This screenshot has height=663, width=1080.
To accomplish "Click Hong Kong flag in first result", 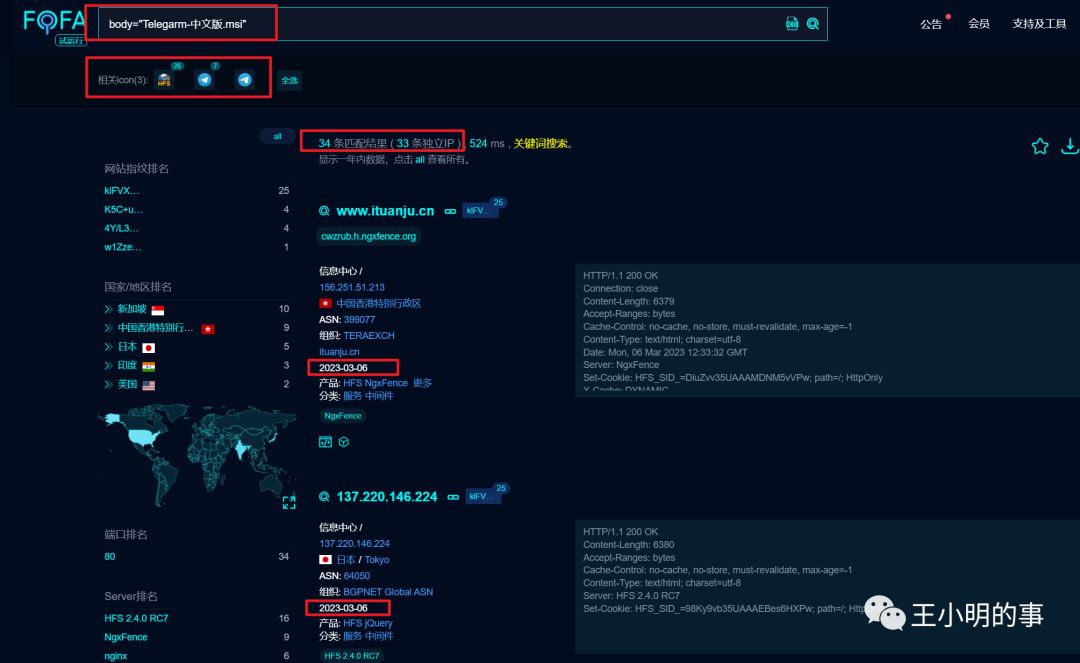I will (x=325, y=304).
